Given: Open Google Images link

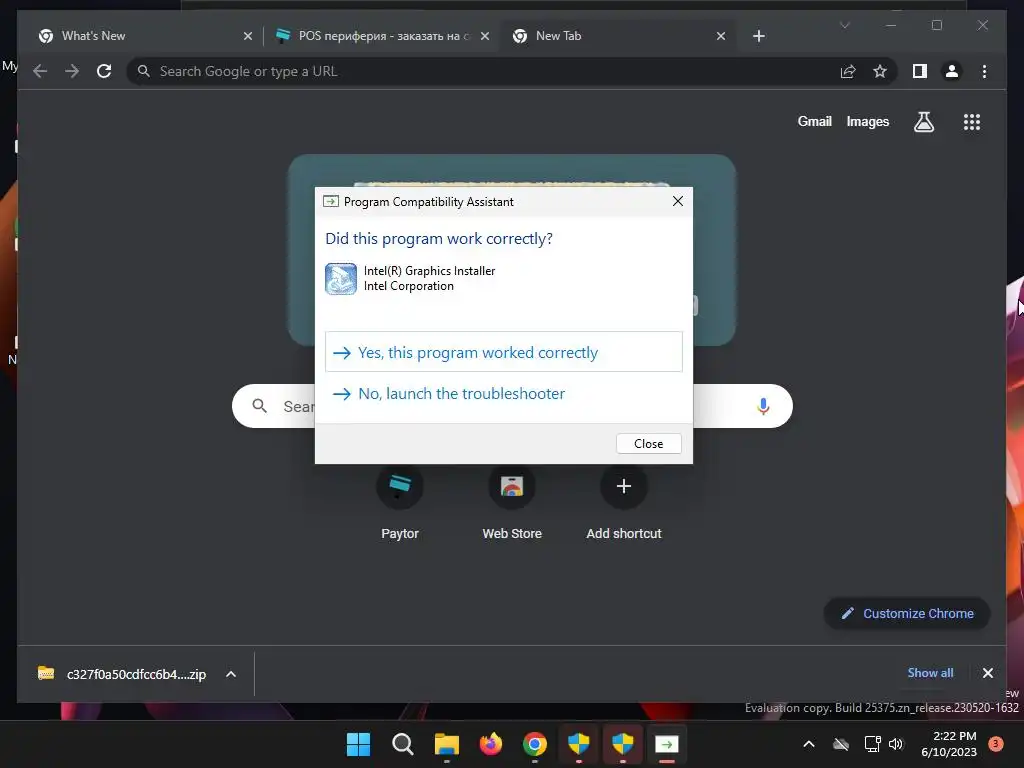Looking at the screenshot, I should 867,121.
